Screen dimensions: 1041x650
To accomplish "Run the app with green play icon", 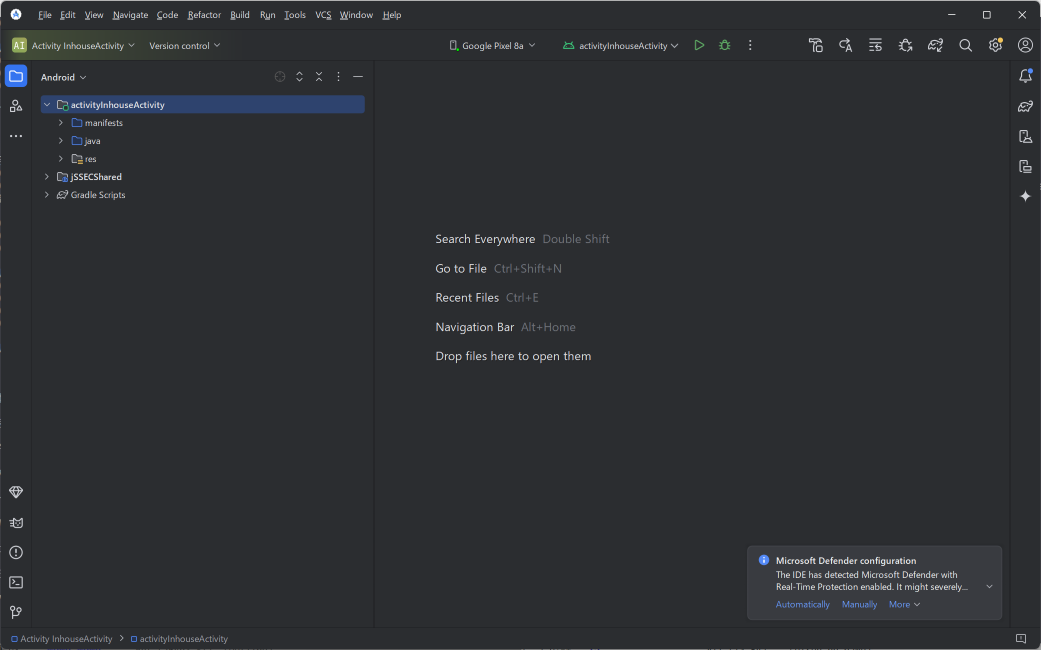I will click(699, 45).
